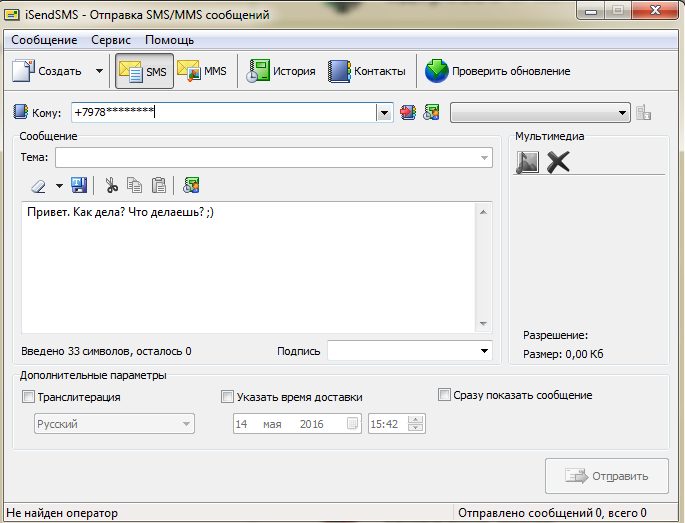This screenshot has width=685, height=523.
Task: Click the greyed operator info icon
Action: click(x=643, y=112)
